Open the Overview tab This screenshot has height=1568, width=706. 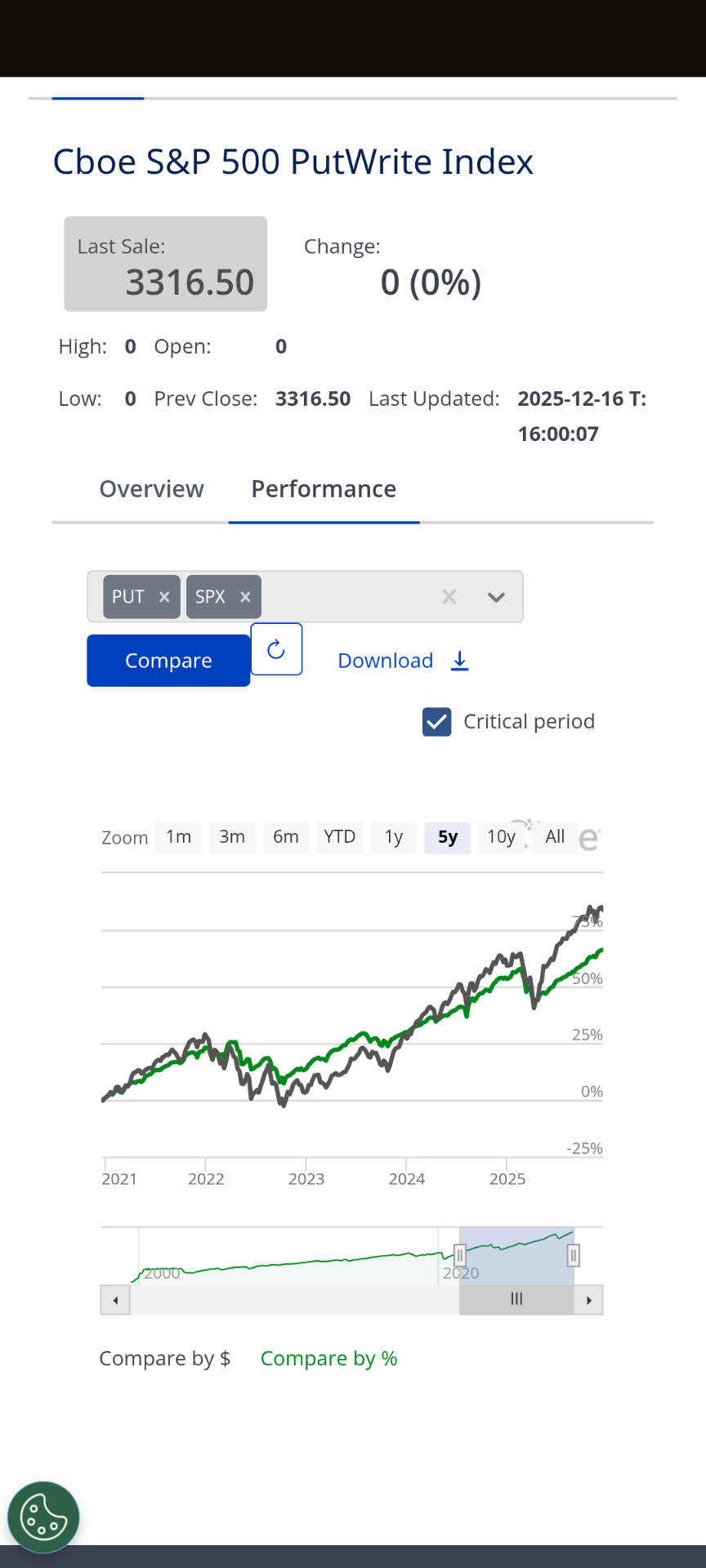pyautogui.click(x=151, y=489)
